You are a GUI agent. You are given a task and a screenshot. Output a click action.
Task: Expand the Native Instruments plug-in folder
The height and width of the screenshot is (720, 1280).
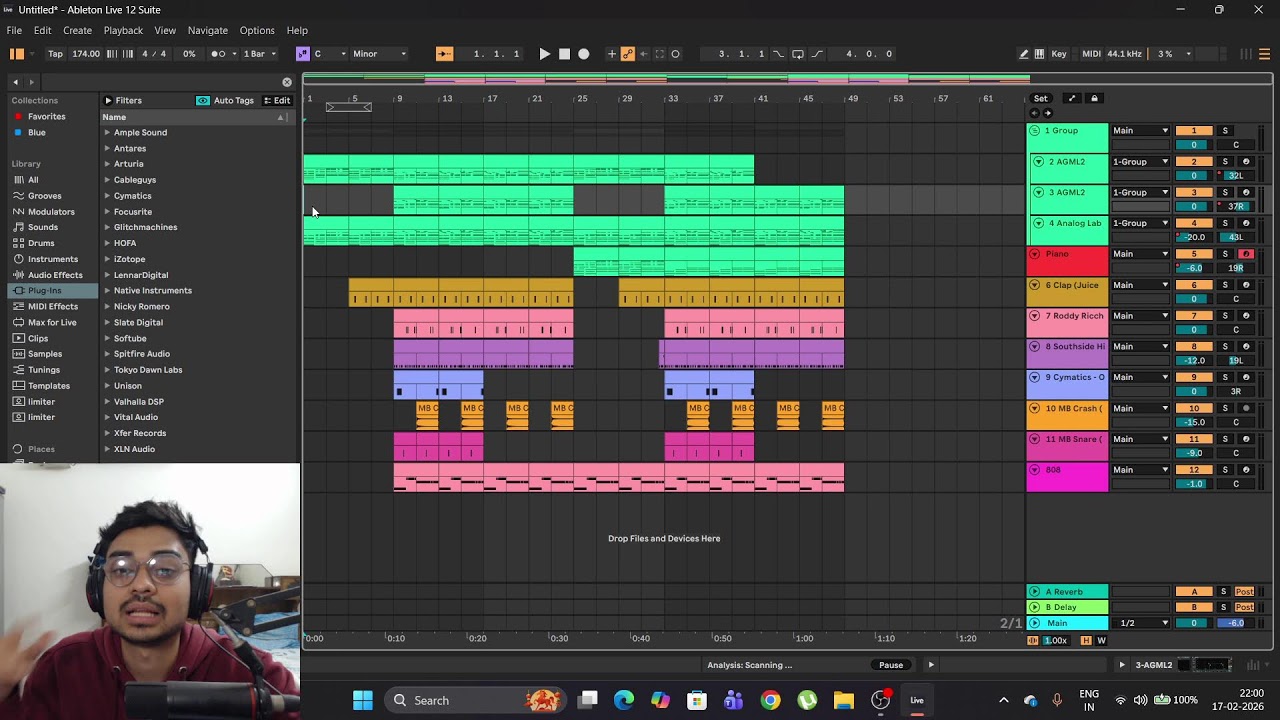[107, 291]
